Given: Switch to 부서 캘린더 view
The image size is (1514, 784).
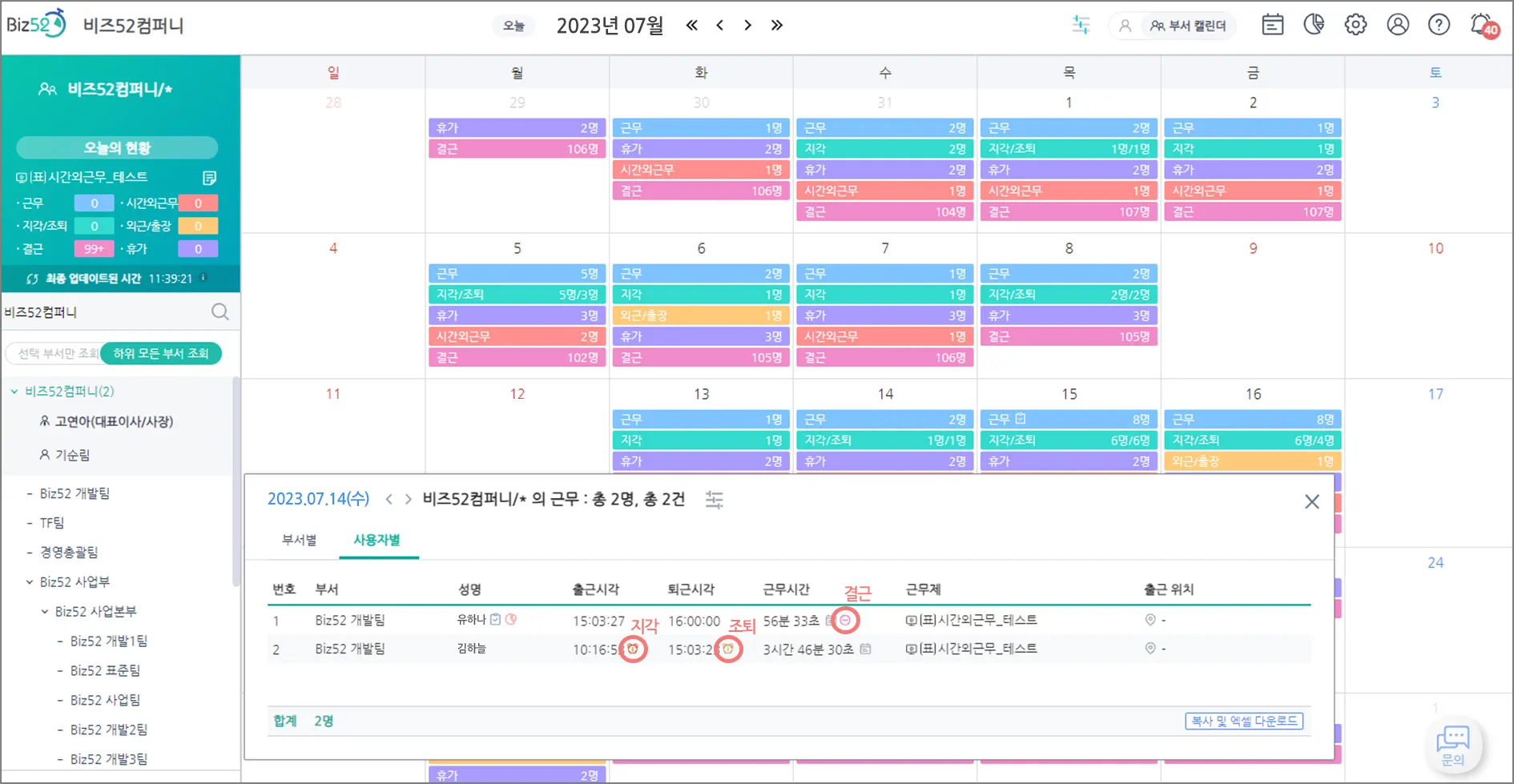Looking at the screenshot, I should tap(1189, 26).
